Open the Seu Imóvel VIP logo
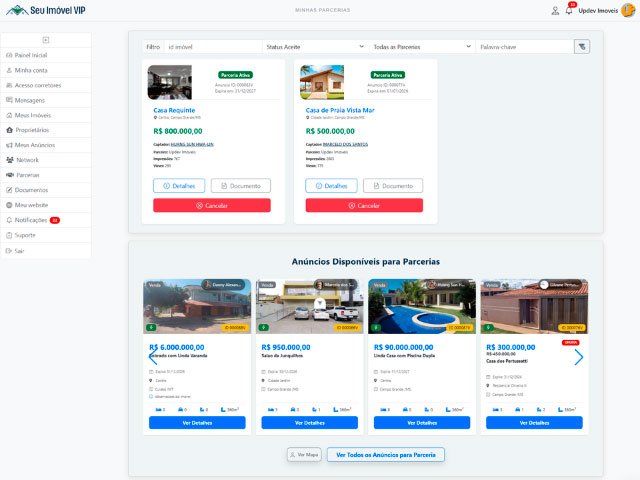640x480 pixels. point(46,10)
